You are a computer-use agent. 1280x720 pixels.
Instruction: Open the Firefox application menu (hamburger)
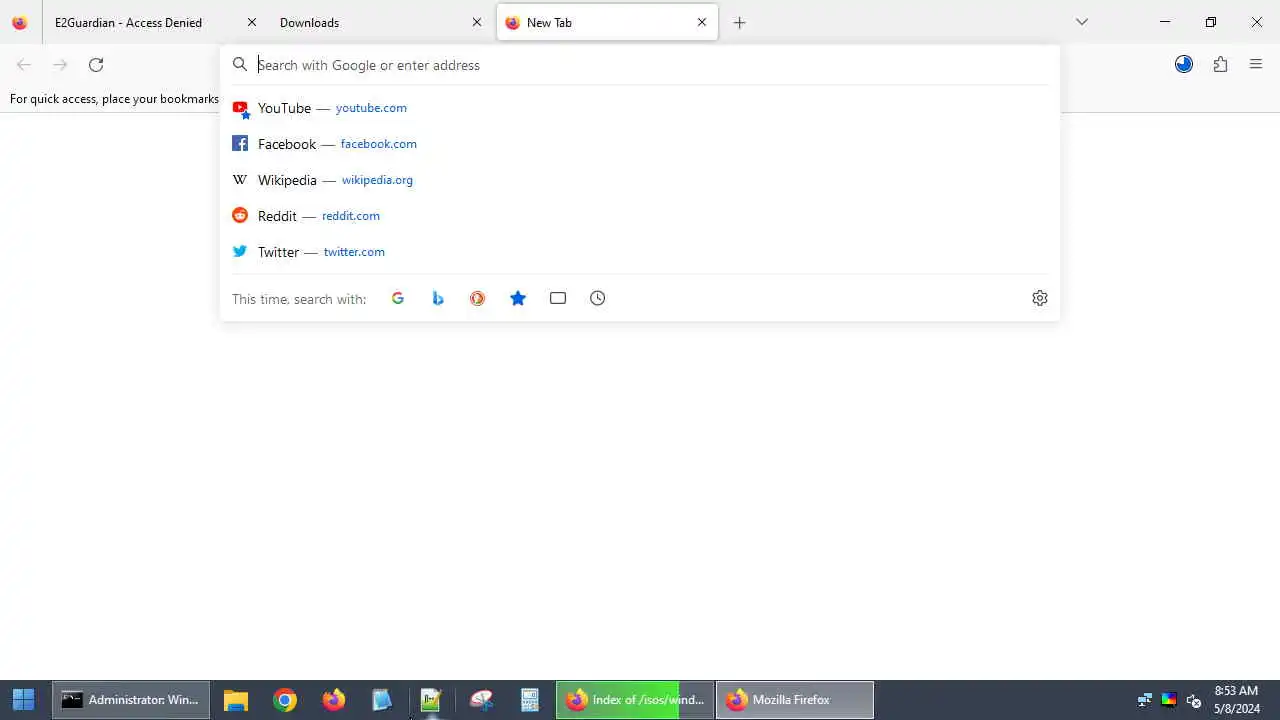(1256, 65)
